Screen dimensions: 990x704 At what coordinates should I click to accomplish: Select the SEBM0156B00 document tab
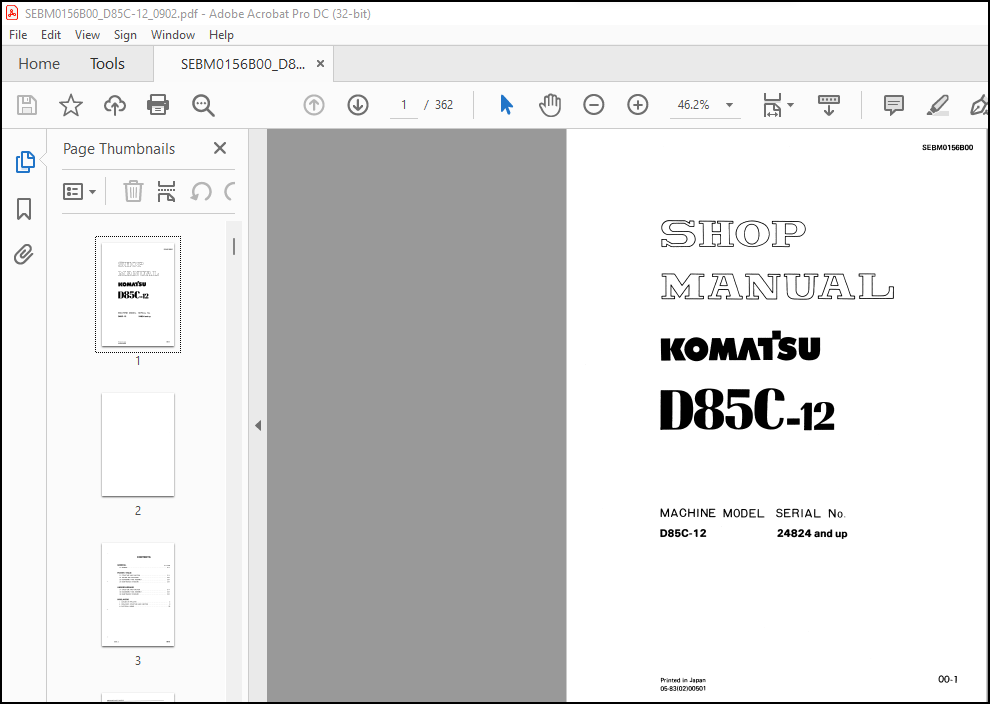click(242, 64)
